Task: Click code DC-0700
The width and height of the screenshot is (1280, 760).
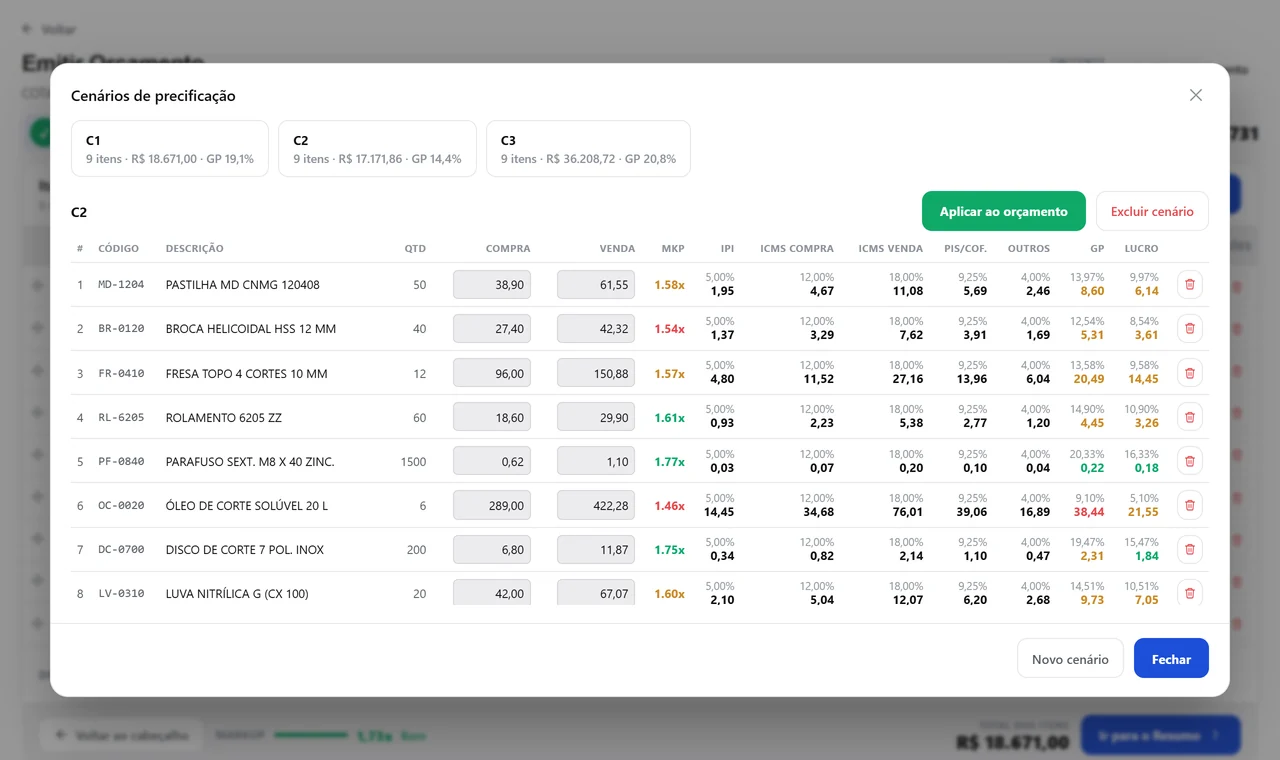Action: click(x=121, y=549)
